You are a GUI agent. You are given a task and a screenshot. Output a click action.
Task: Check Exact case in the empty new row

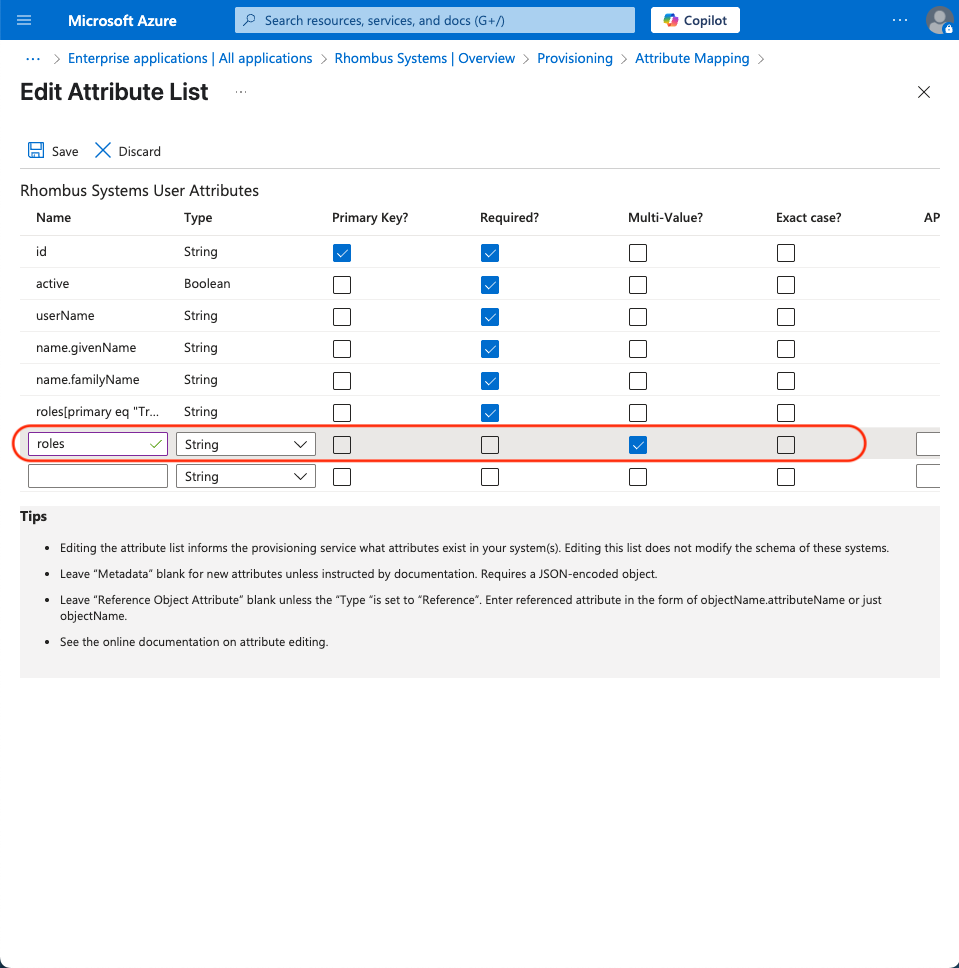coord(786,477)
